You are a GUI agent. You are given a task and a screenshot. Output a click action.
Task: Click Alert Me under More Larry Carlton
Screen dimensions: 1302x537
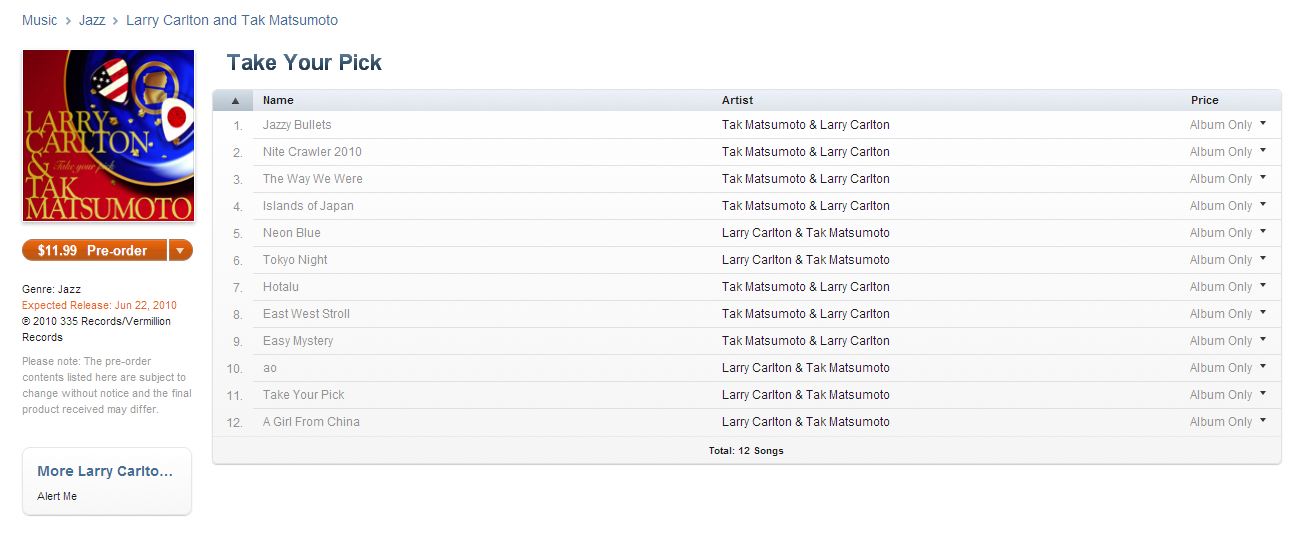click(57, 496)
